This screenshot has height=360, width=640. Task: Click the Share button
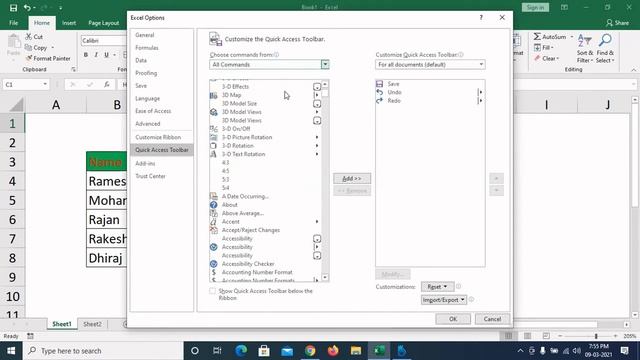[617, 23]
